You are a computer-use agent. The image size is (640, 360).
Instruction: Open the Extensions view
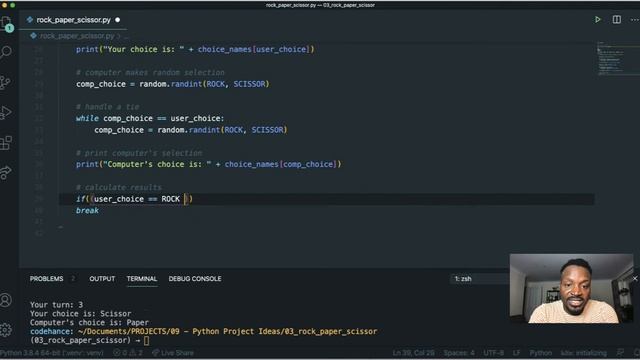(x=6, y=143)
